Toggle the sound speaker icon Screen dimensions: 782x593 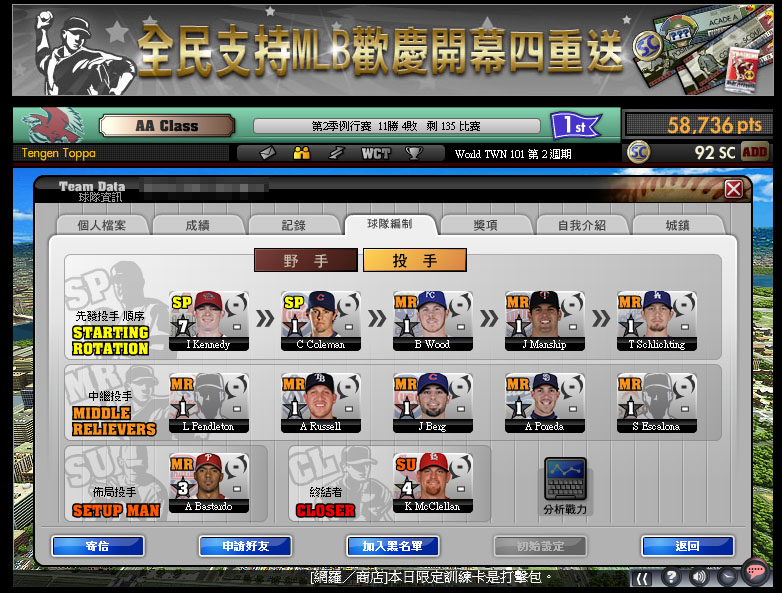[699, 578]
